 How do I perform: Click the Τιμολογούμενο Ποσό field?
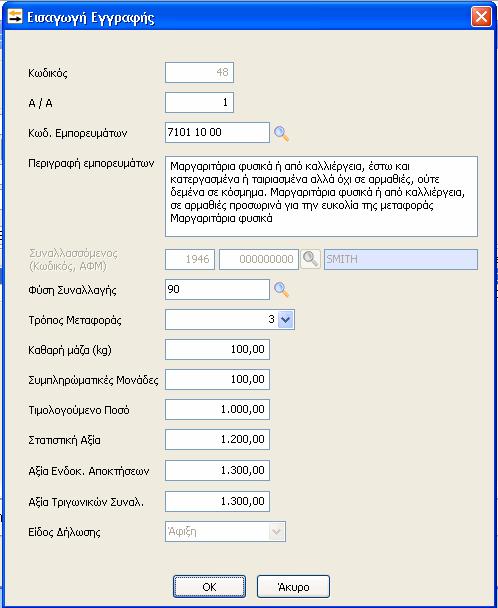point(217,410)
